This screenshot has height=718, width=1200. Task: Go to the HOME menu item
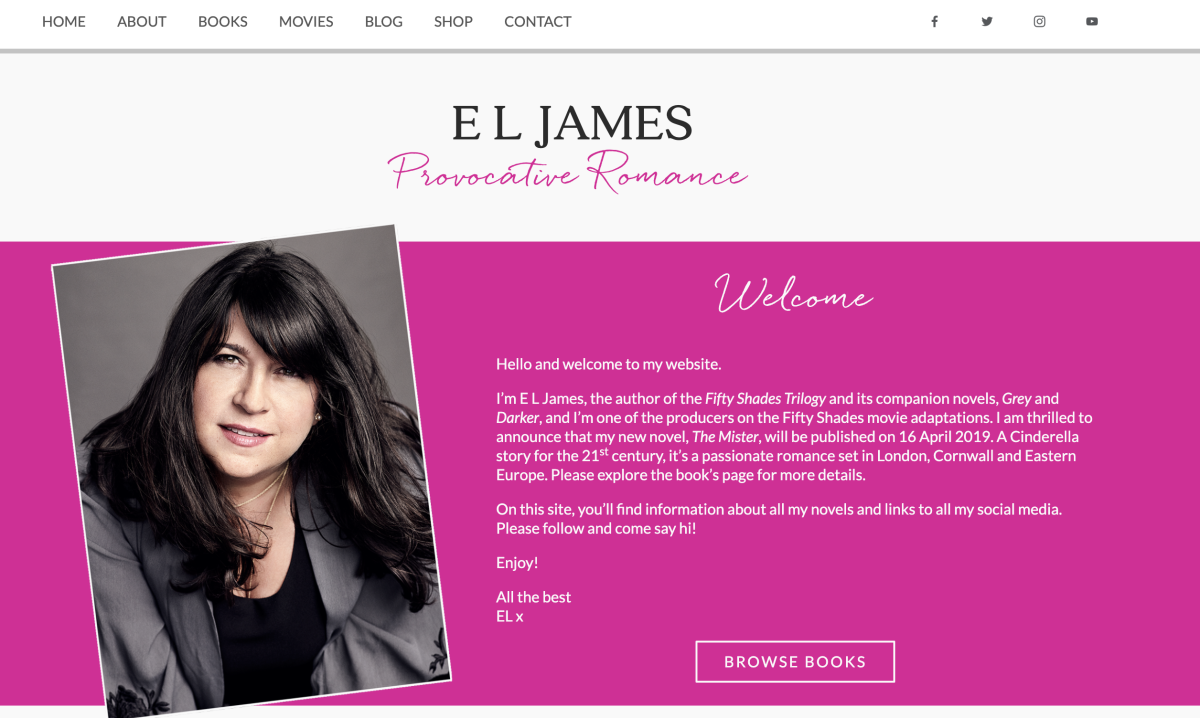64,21
